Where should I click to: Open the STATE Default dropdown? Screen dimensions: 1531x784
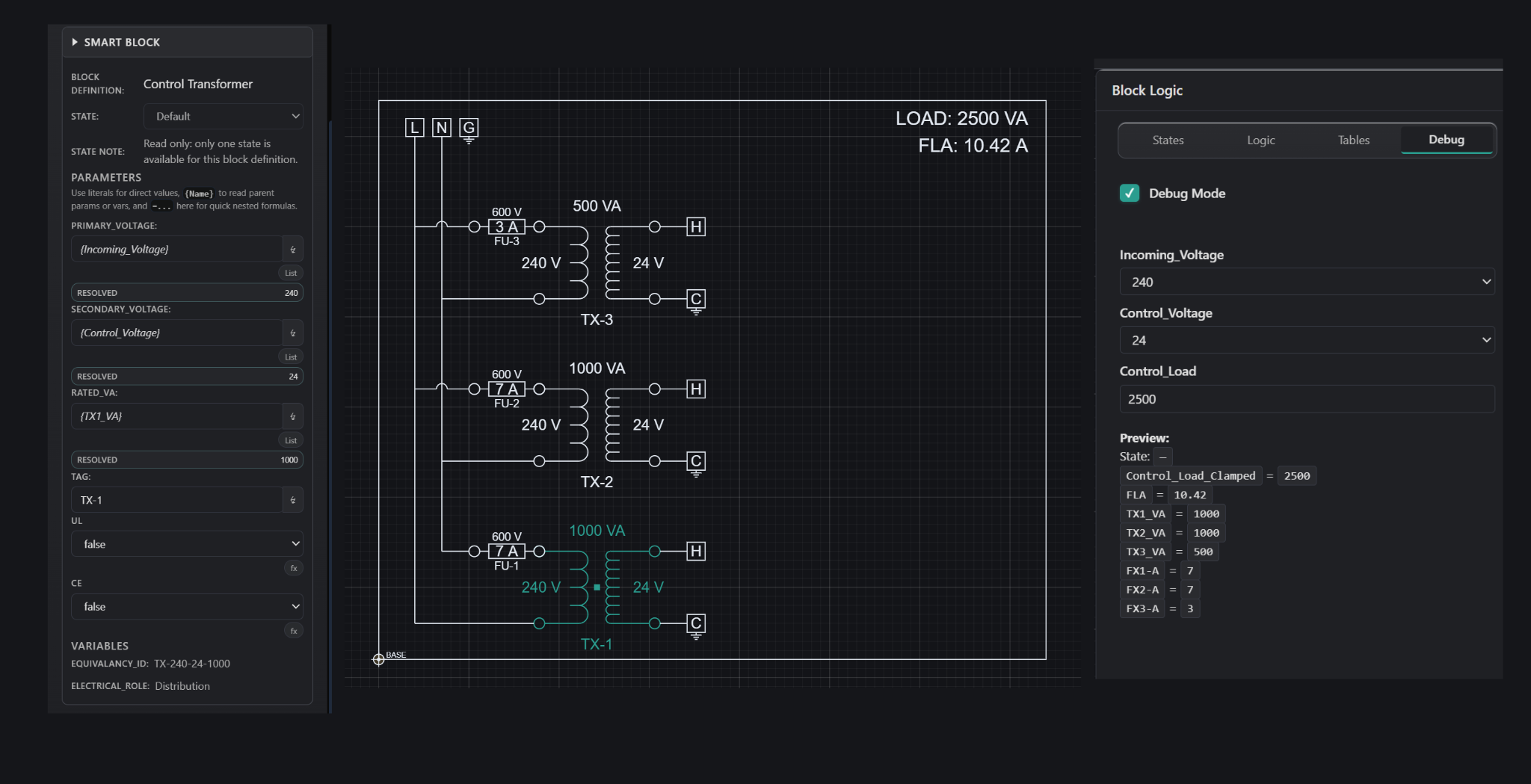coord(223,117)
